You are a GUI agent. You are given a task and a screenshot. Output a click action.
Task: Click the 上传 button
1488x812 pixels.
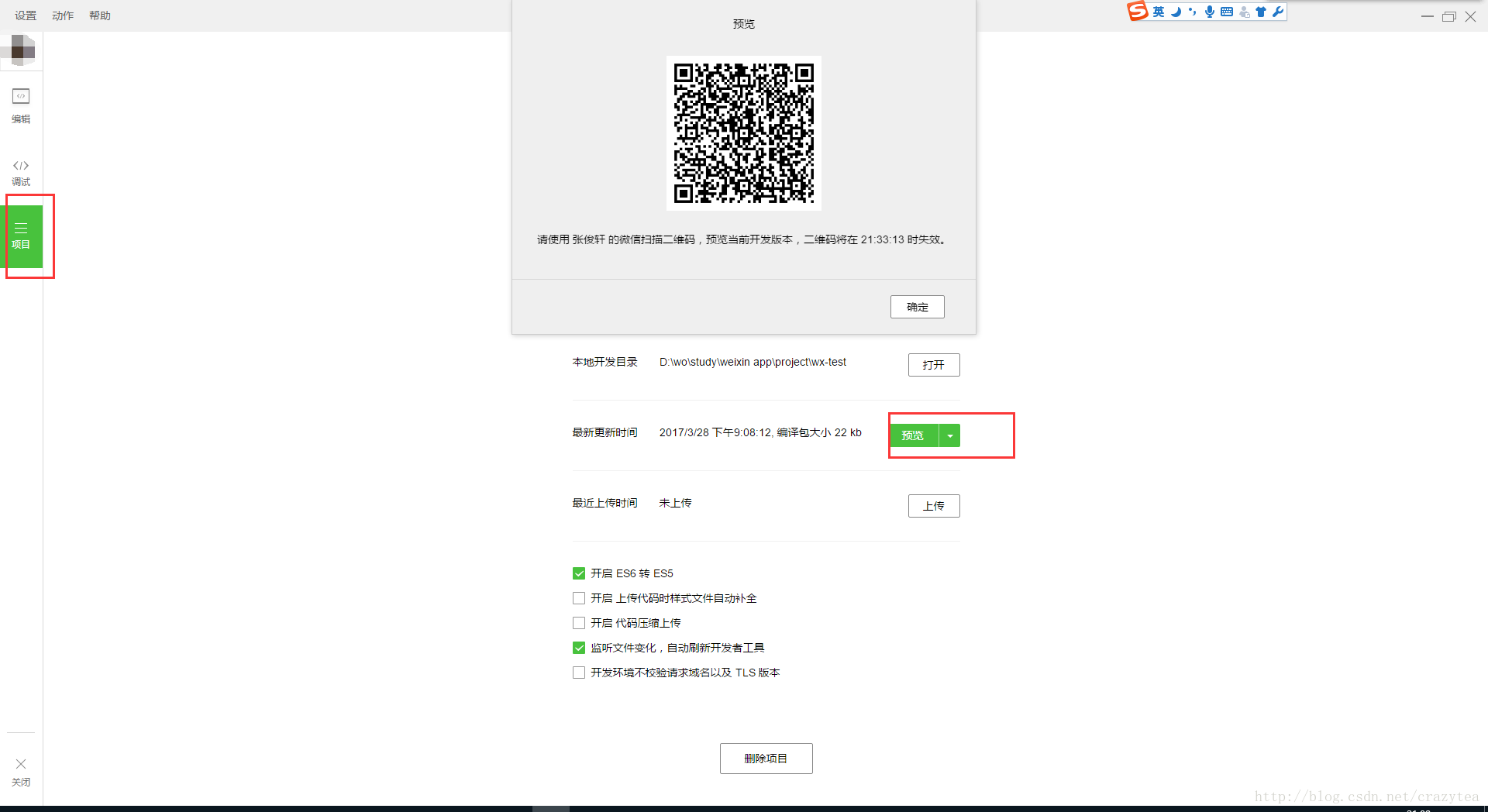click(934, 506)
